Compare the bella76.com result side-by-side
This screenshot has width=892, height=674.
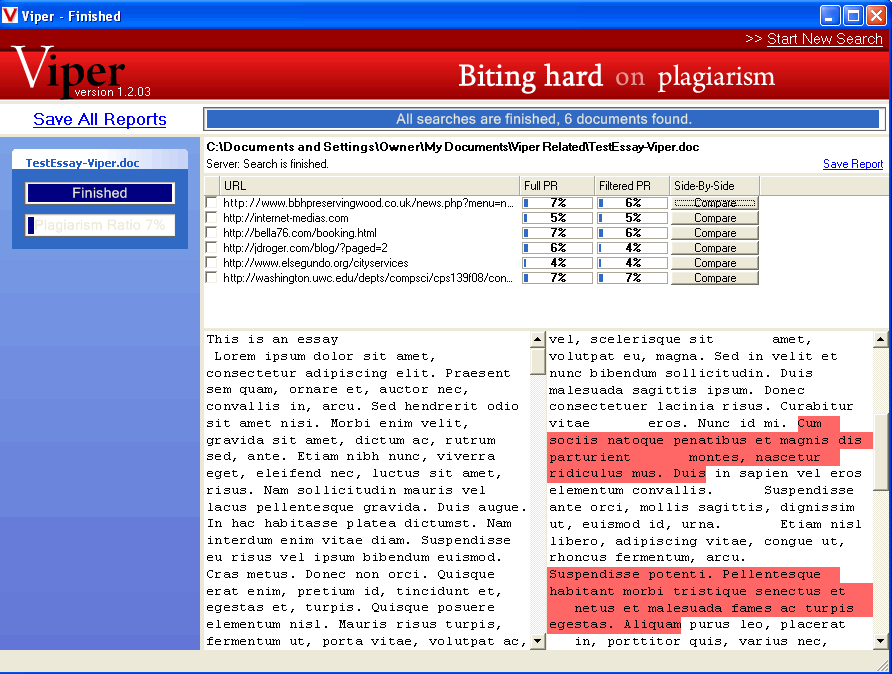(715, 233)
